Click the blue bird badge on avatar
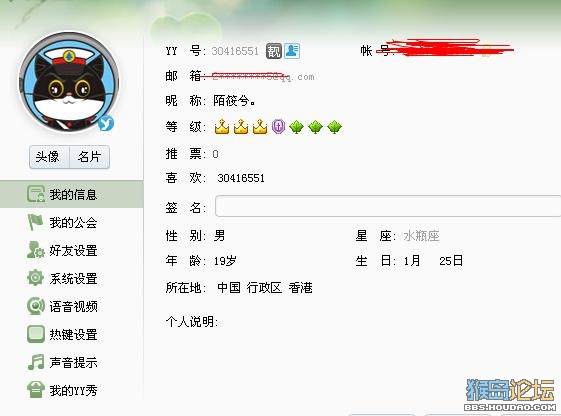 pyautogui.click(x=106, y=123)
